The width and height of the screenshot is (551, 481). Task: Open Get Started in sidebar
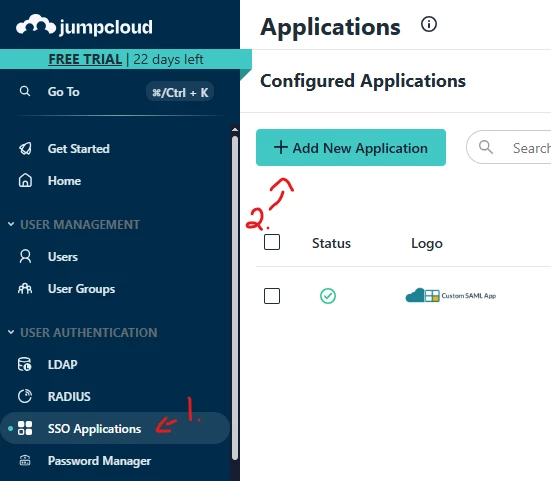[x=79, y=149]
